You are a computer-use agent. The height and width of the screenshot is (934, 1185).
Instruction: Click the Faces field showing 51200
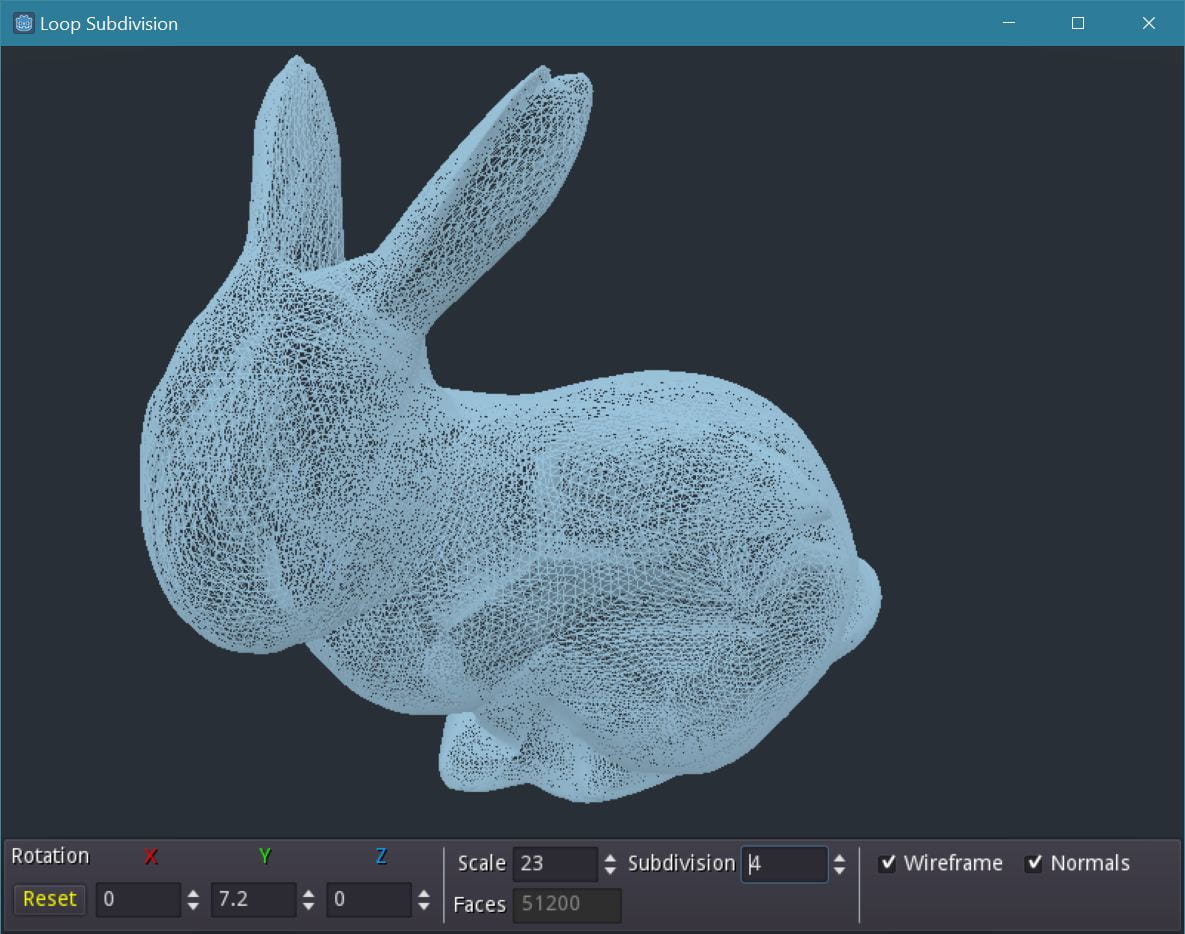click(x=568, y=905)
